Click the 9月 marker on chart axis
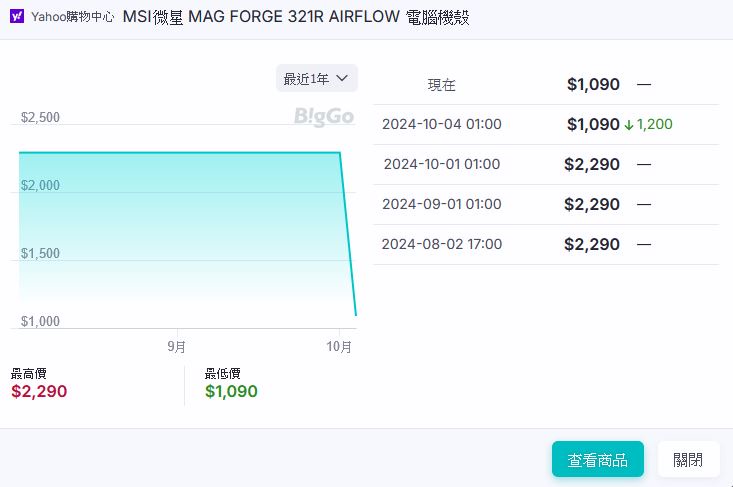Image resolution: width=733 pixels, height=487 pixels. pos(176,347)
